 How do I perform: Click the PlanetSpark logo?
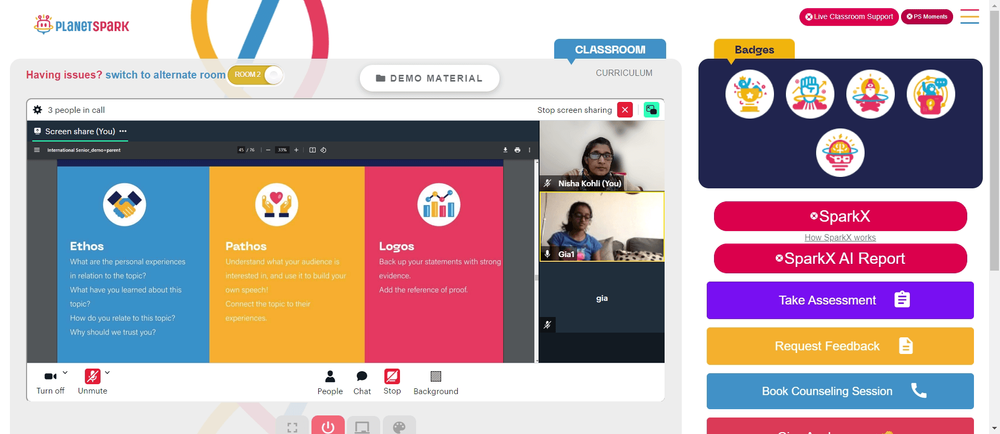(x=82, y=25)
